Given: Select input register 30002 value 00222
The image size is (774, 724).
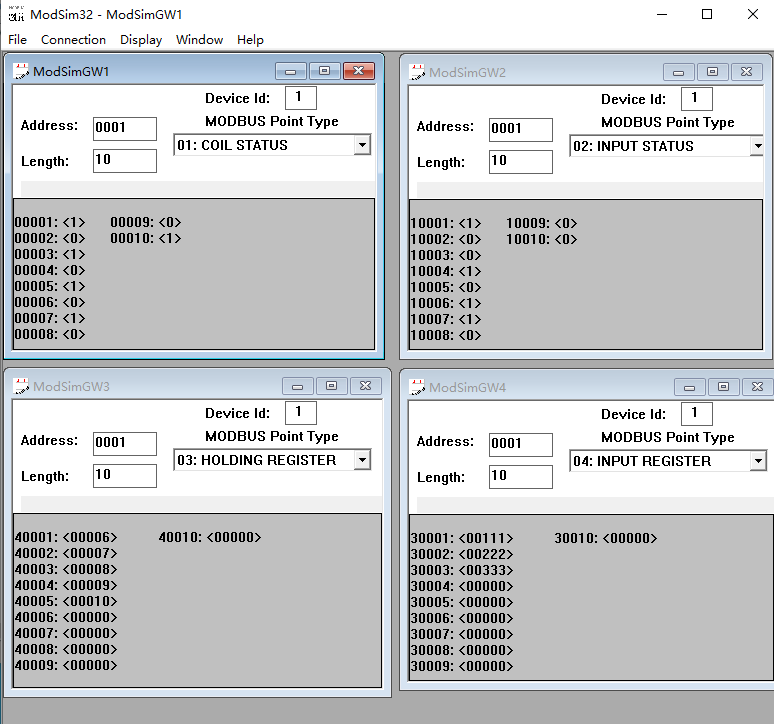Looking at the screenshot, I should click(486, 554).
